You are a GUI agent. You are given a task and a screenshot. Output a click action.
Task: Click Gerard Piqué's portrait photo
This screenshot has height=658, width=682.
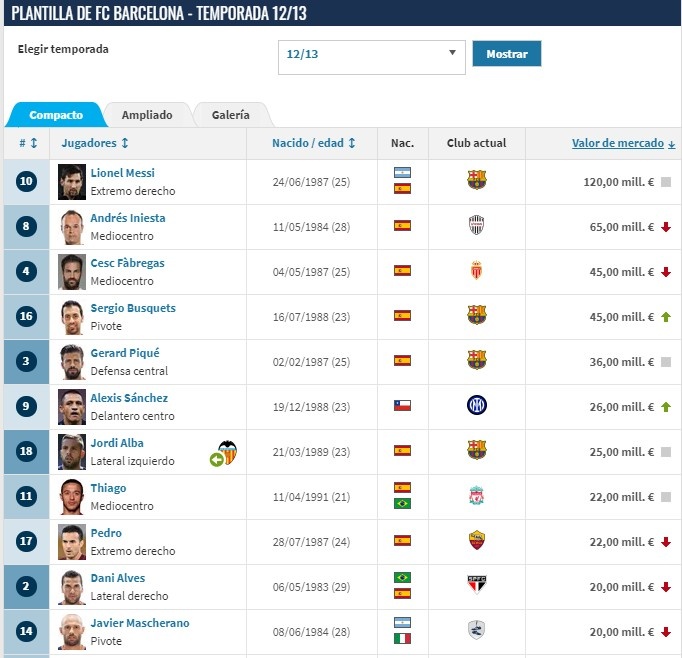point(72,362)
